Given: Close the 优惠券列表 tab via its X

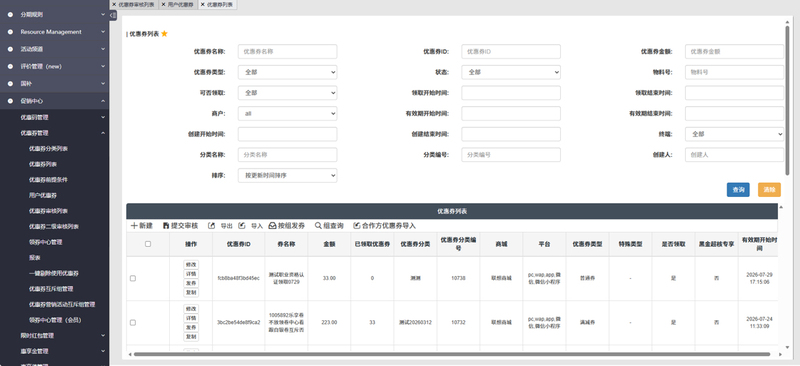Looking at the screenshot, I should tap(203, 4).
